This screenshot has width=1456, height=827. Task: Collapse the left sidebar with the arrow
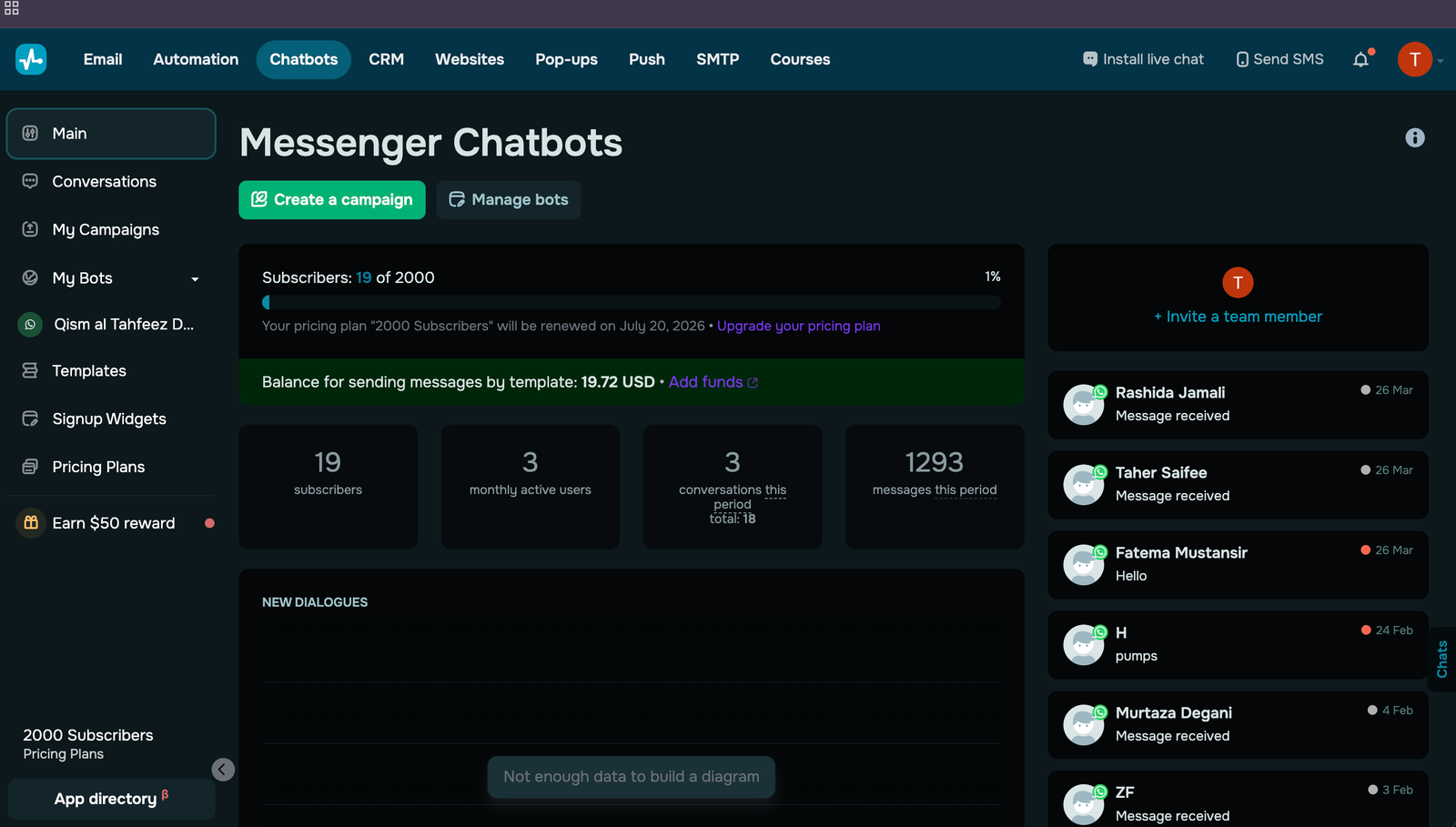(x=223, y=769)
